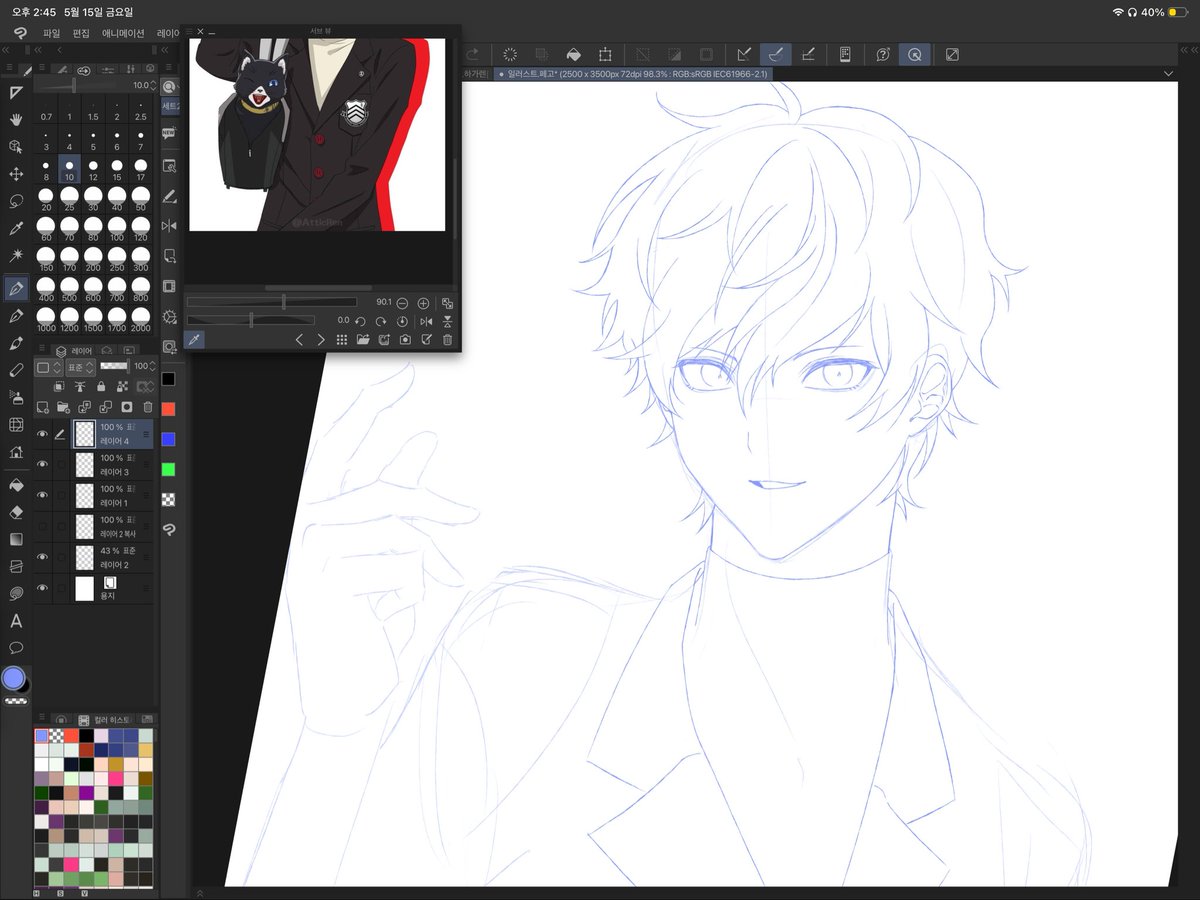Image resolution: width=1200 pixels, height=900 pixels.
Task: Adjust layer opacity 100 stepper arrows
Action: click(153, 367)
